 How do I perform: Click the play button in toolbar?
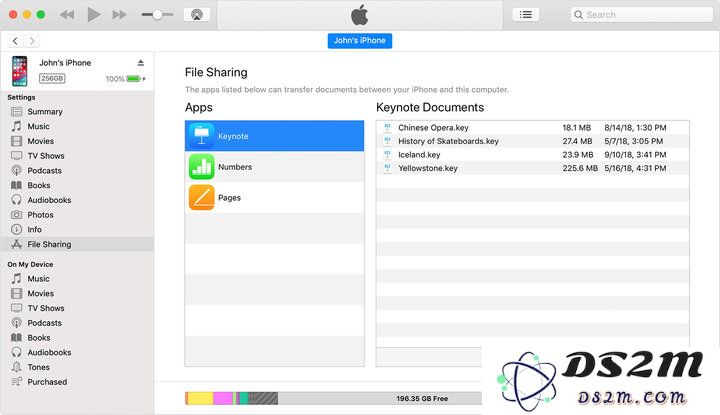click(94, 15)
